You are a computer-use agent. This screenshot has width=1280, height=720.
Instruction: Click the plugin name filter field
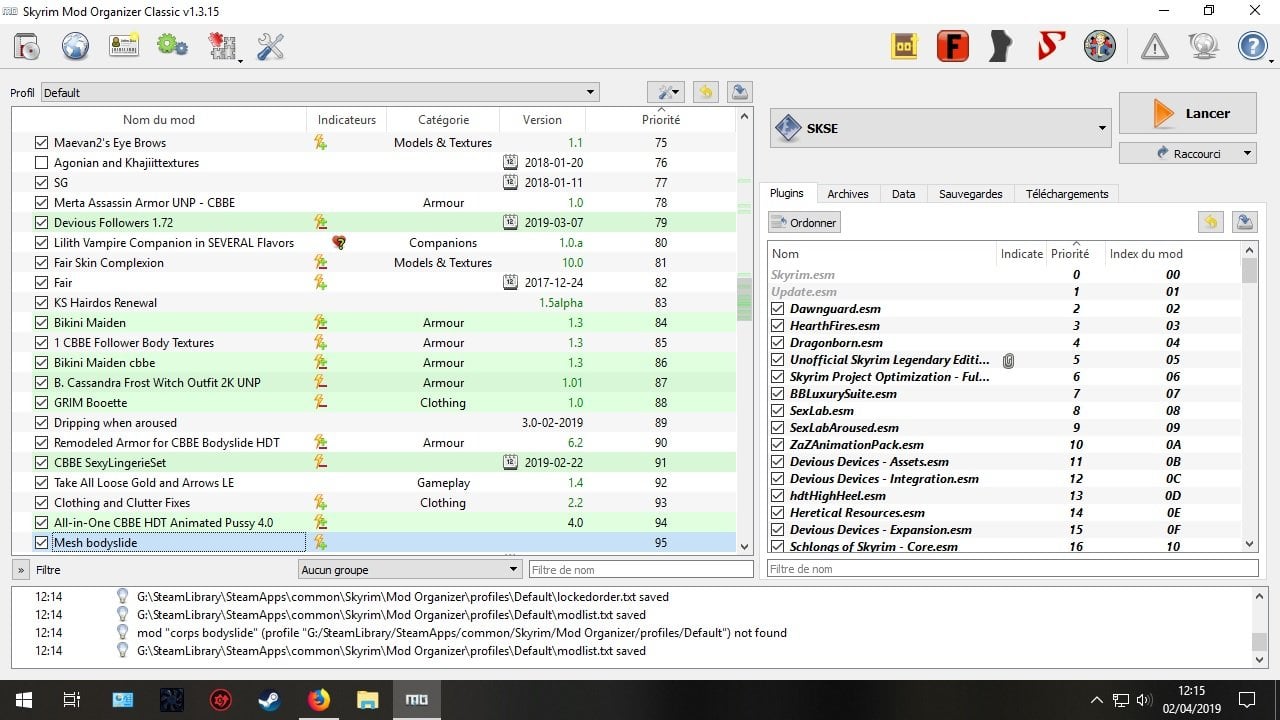click(1012, 568)
